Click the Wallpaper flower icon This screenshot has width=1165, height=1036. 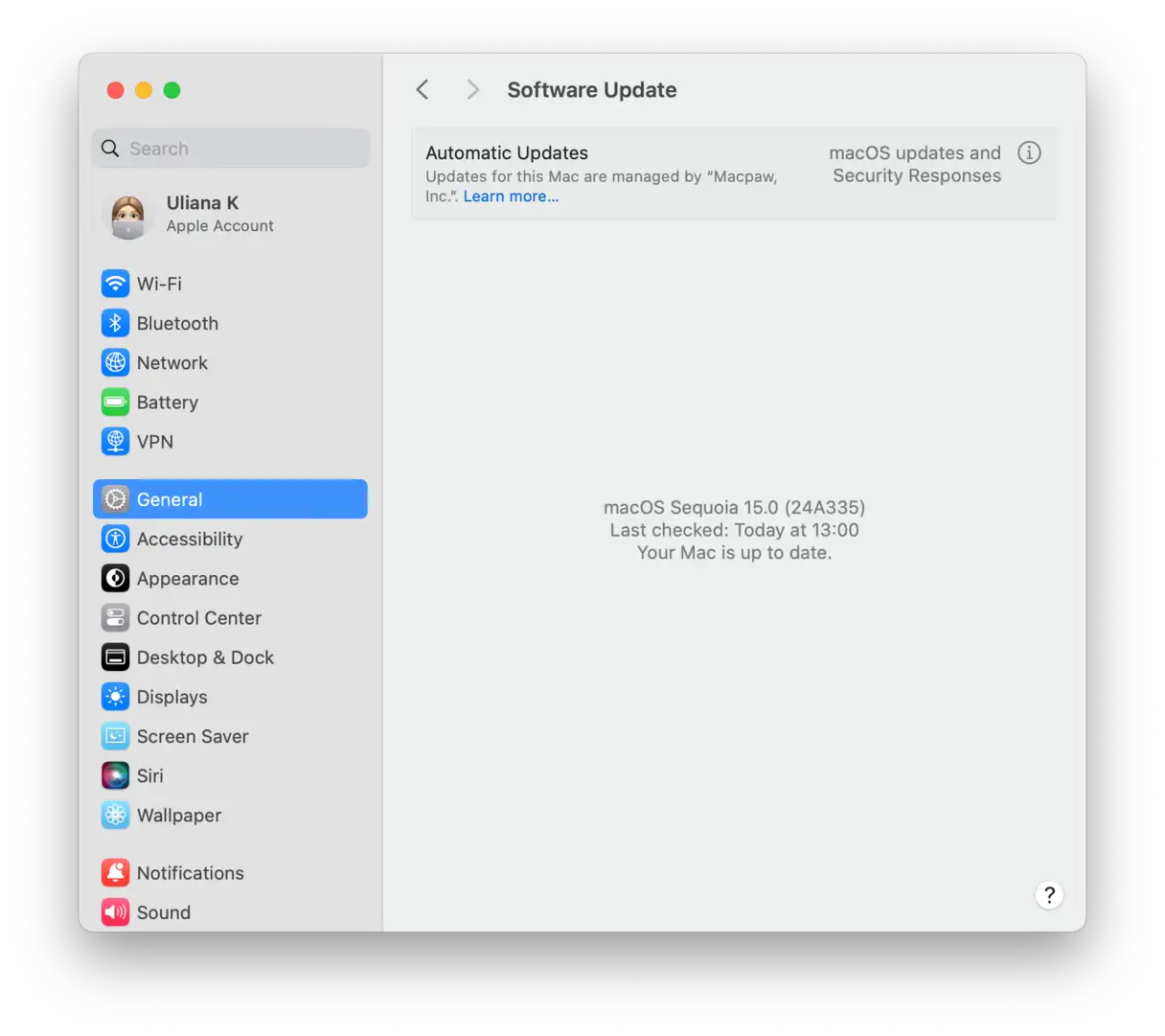tap(115, 815)
